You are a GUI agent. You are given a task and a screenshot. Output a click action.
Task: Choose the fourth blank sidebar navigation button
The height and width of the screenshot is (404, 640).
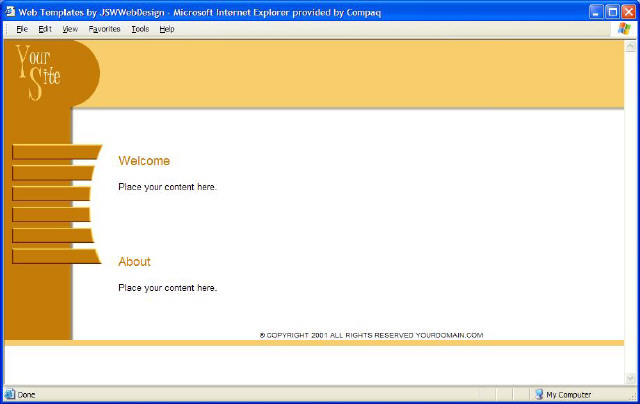[50, 215]
